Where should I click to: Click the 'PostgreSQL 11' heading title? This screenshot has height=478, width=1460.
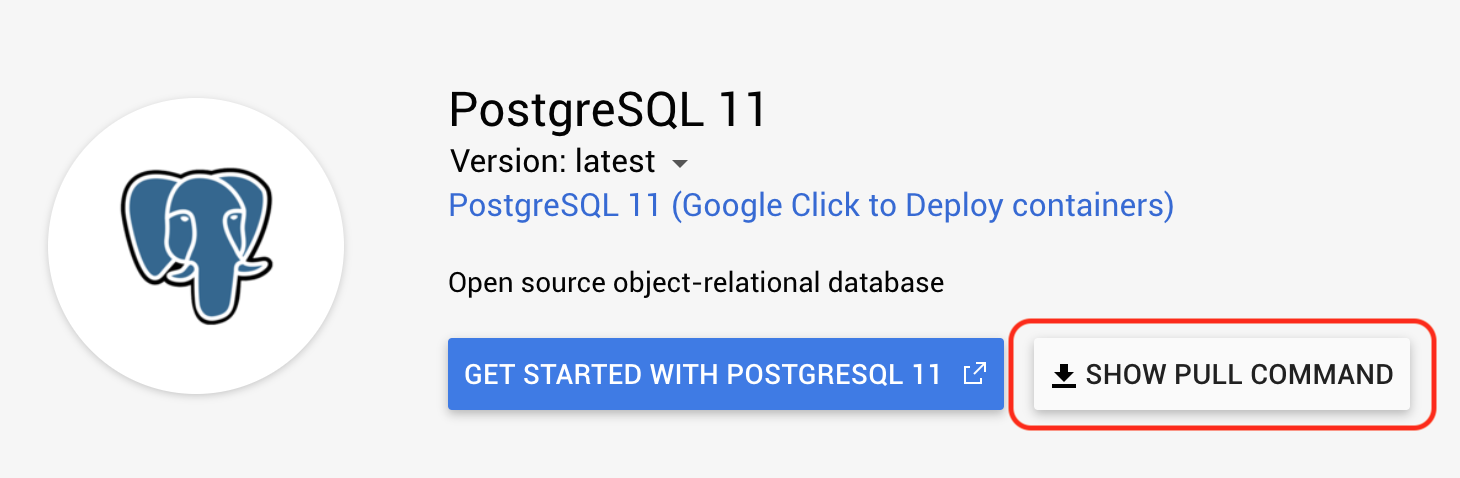(x=608, y=108)
